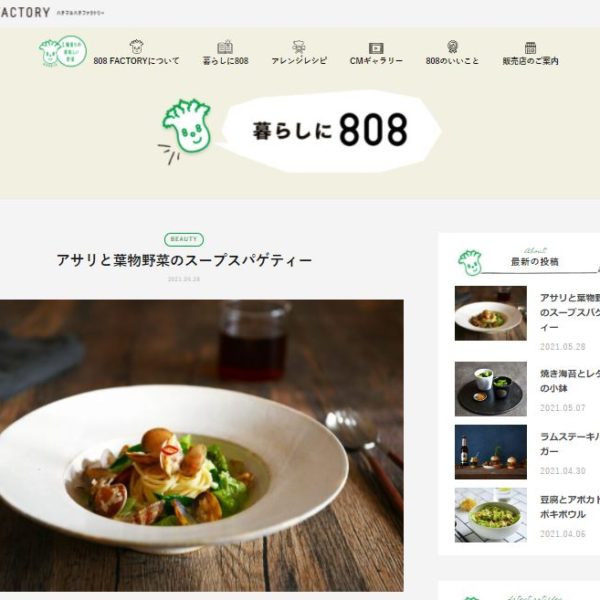Click the BEAUTY category tag
The image size is (600, 600).
pyautogui.click(x=184, y=239)
